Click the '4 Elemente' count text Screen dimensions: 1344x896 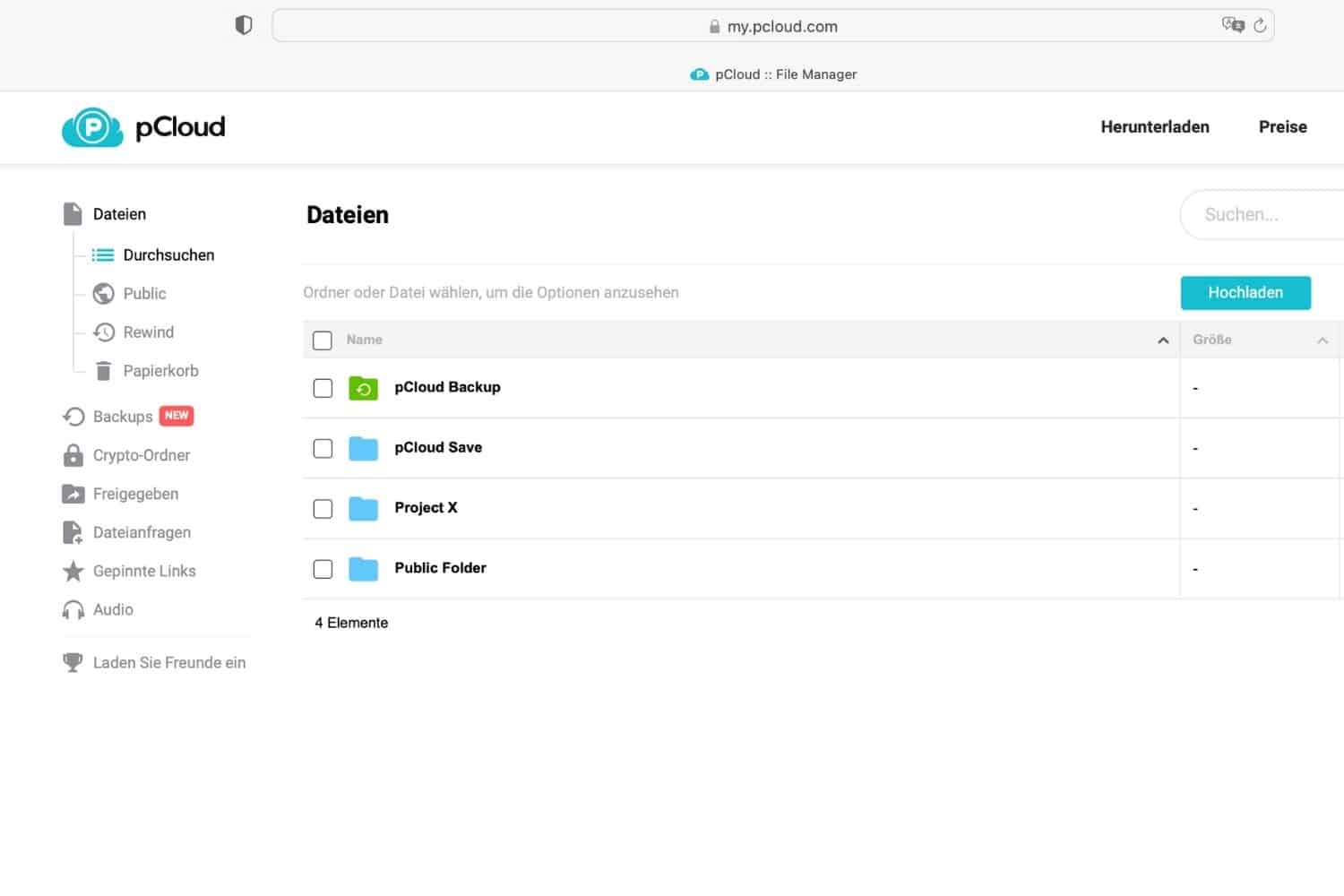click(x=351, y=623)
